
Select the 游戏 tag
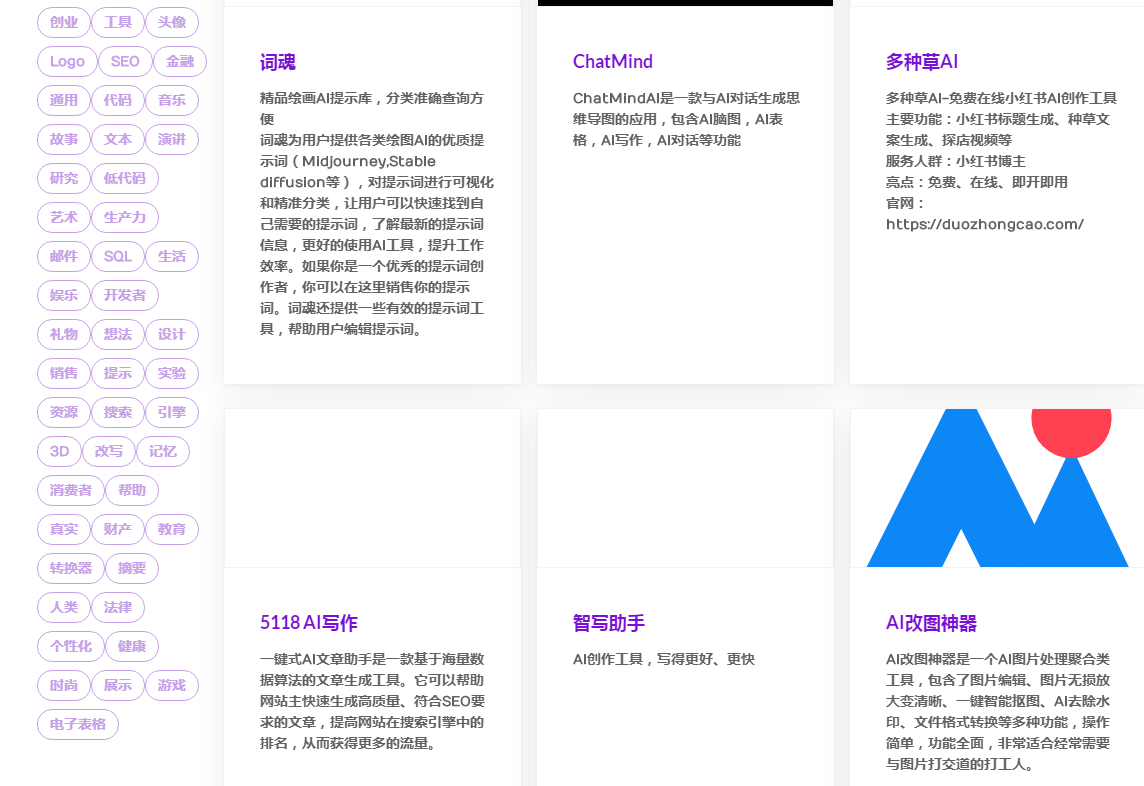[172, 685]
